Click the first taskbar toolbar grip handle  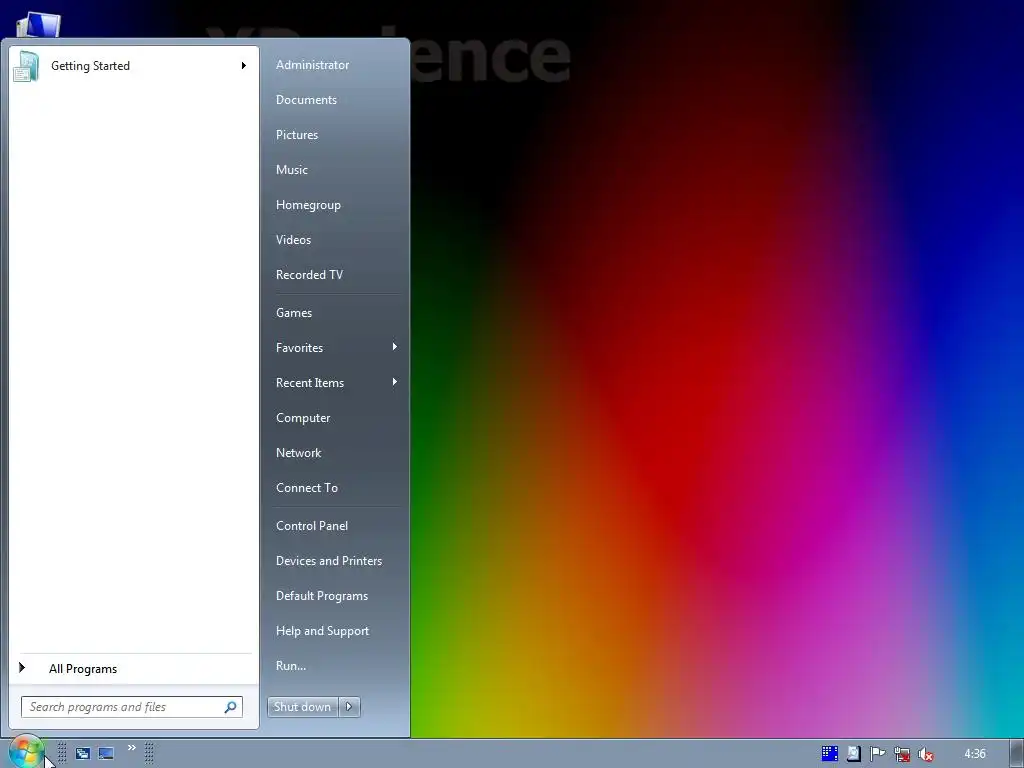point(62,753)
